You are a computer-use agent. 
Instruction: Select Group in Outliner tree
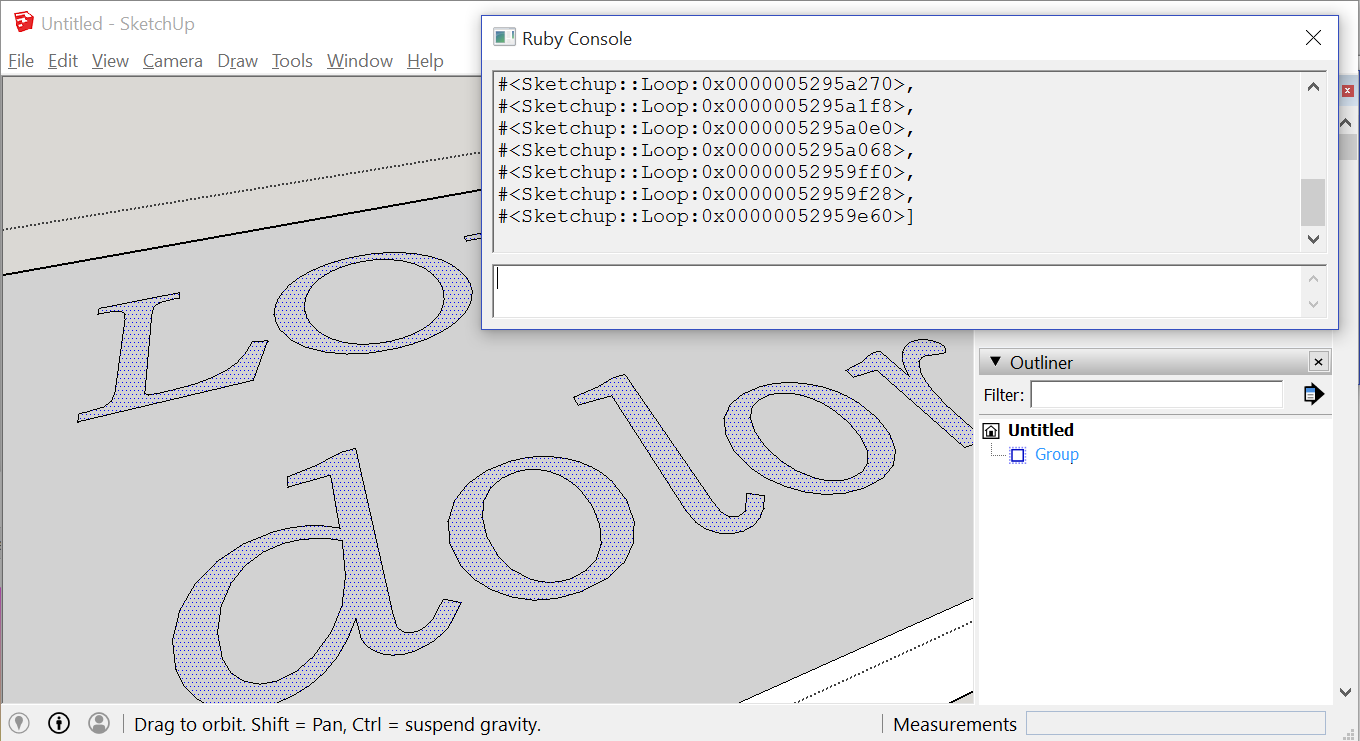point(1057,455)
